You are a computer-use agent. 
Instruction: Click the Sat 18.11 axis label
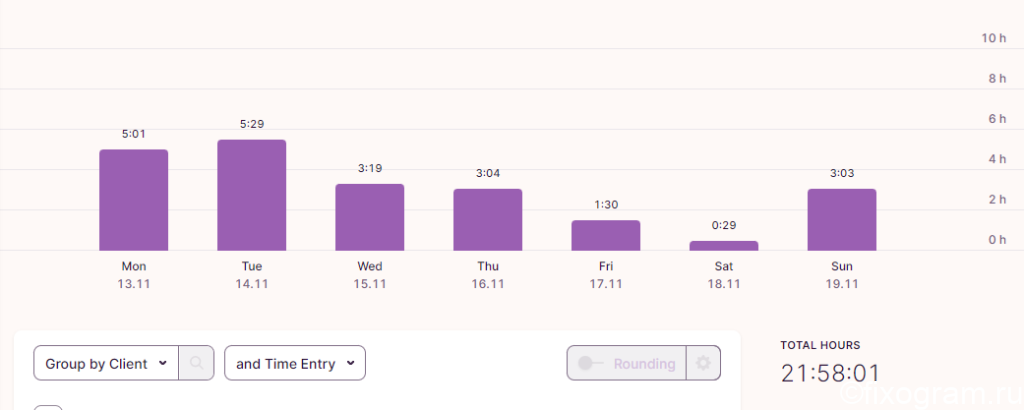click(x=724, y=275)
